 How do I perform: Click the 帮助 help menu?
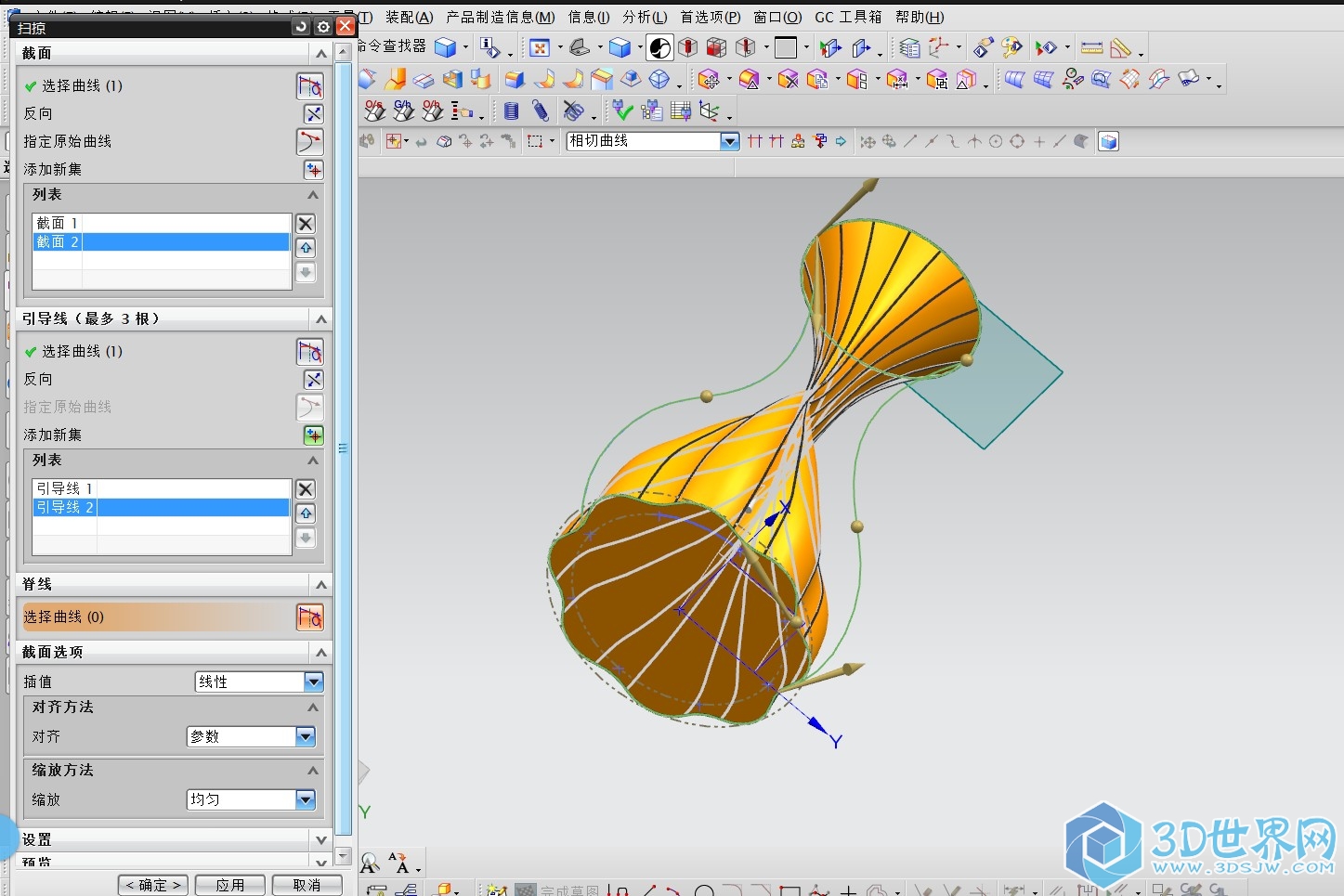[920, 18]
